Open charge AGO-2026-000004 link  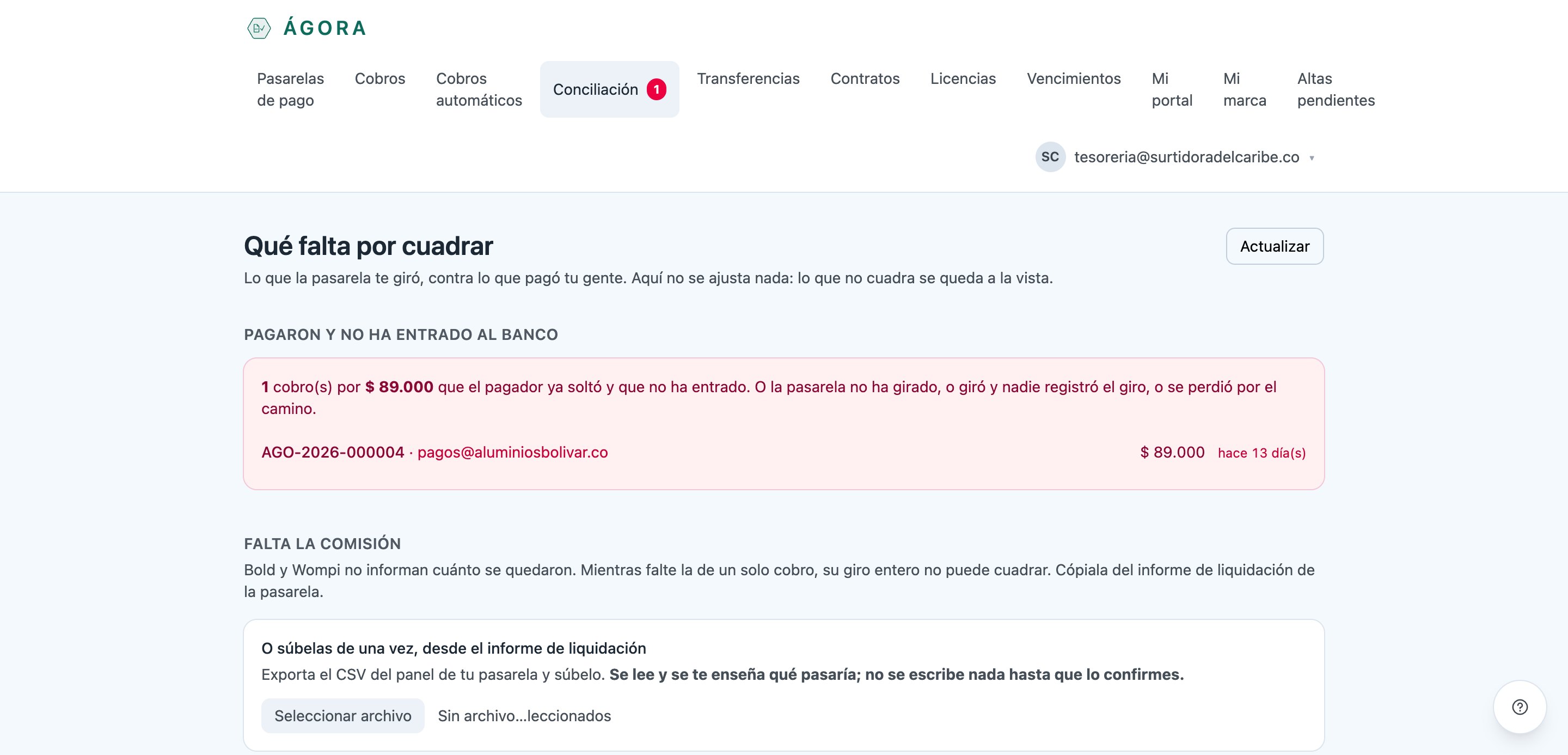click(x=332, y=452)
